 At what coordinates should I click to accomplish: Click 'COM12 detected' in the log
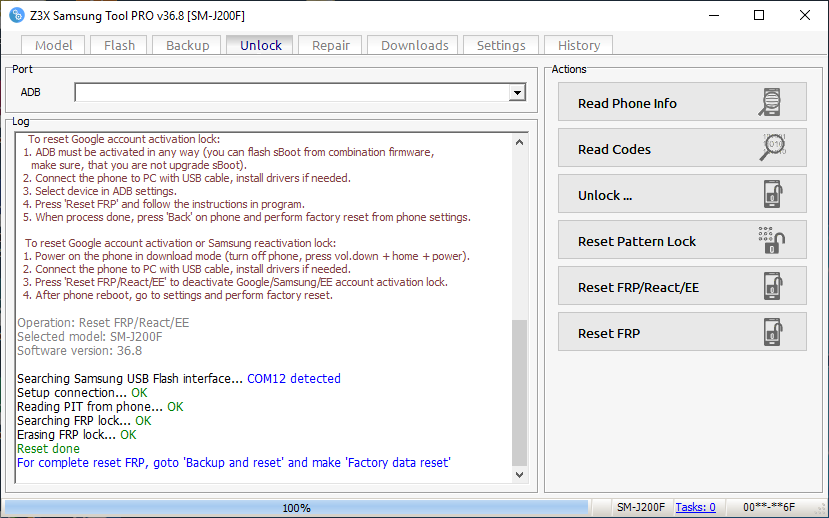294,378
